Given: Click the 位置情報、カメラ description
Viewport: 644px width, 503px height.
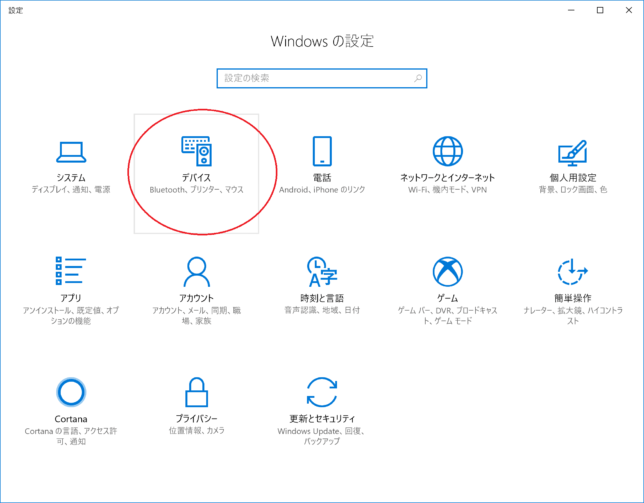Looking at the screenshot, I should 197,430.
